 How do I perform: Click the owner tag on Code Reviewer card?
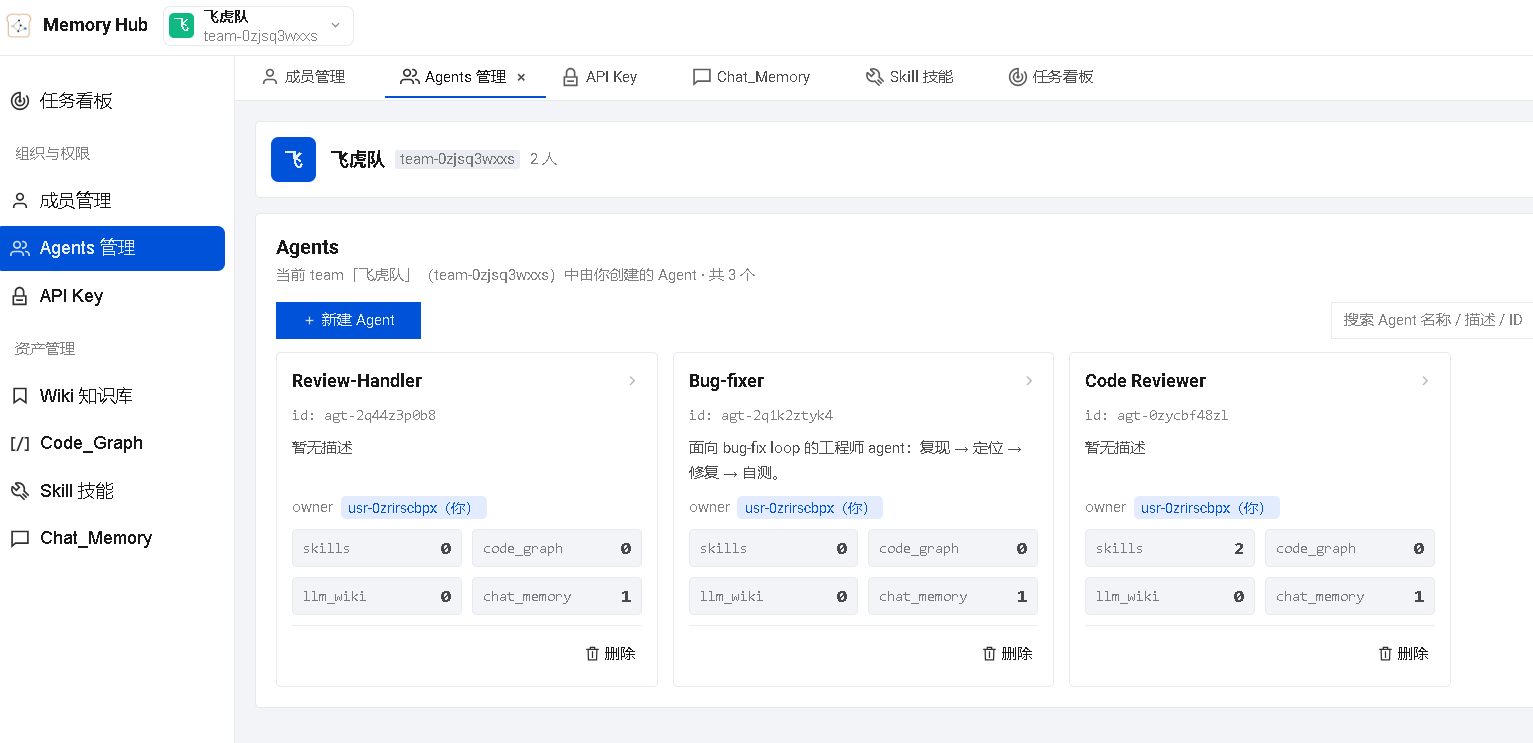tap(1207, 508)
